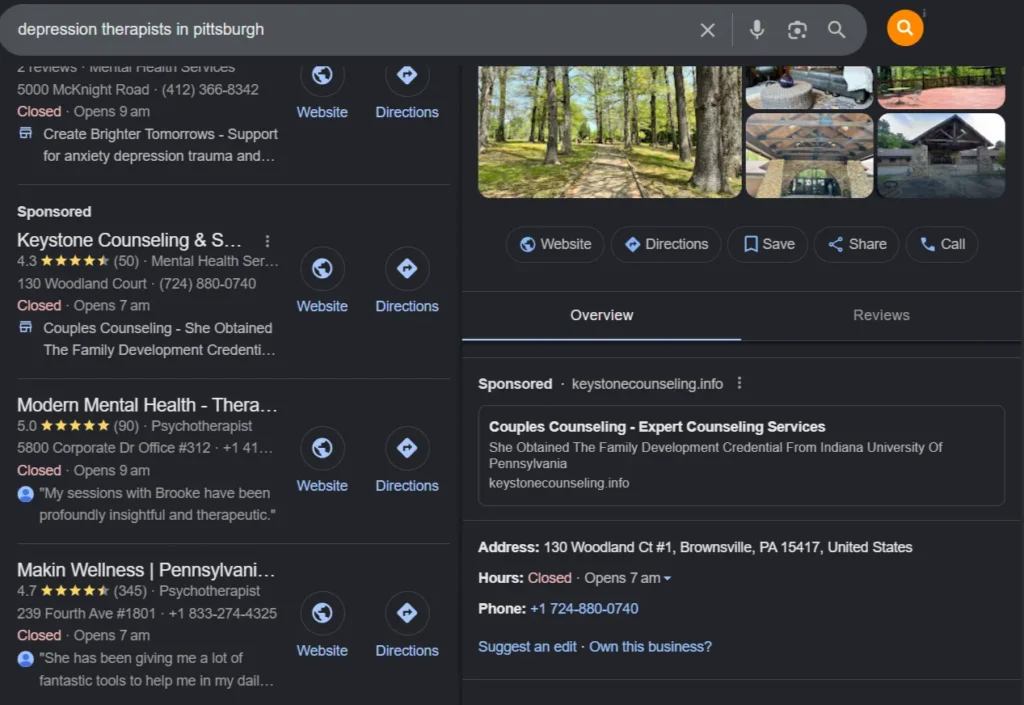Call the phone number +1 724-880-0740 link
The image size is (1024, 705).
click(x=584, y=609)
